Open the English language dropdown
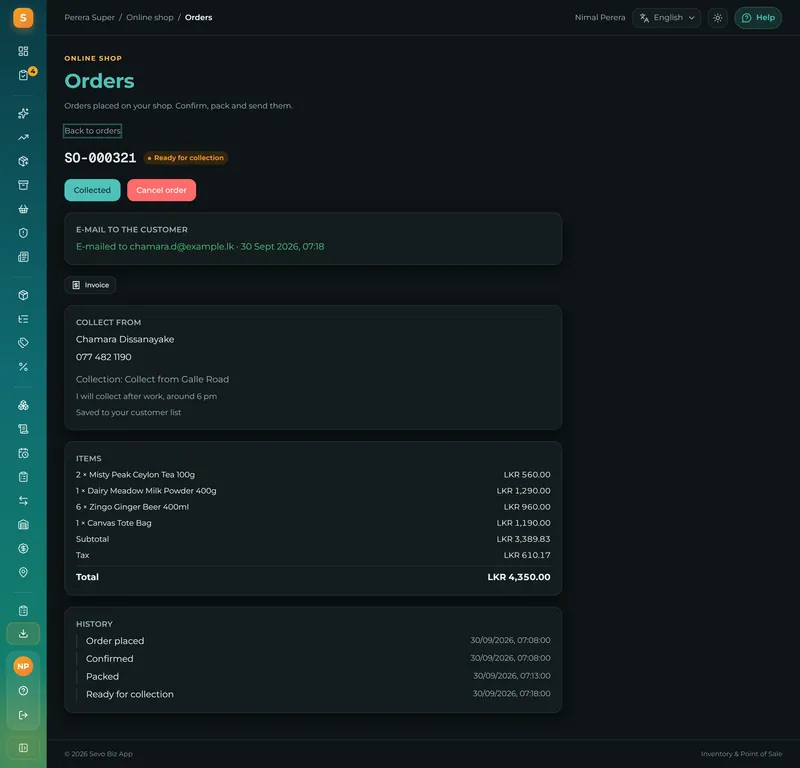Viewport: 800px width, 768px height. click(666, 18)
